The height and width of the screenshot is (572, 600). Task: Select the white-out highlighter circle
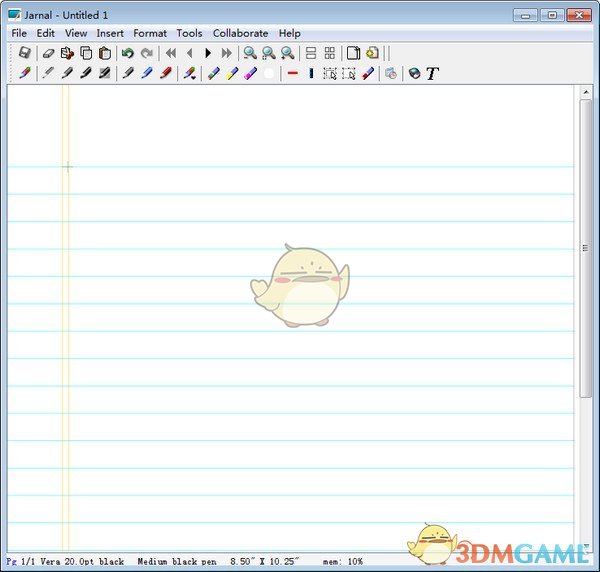(269, 73)
